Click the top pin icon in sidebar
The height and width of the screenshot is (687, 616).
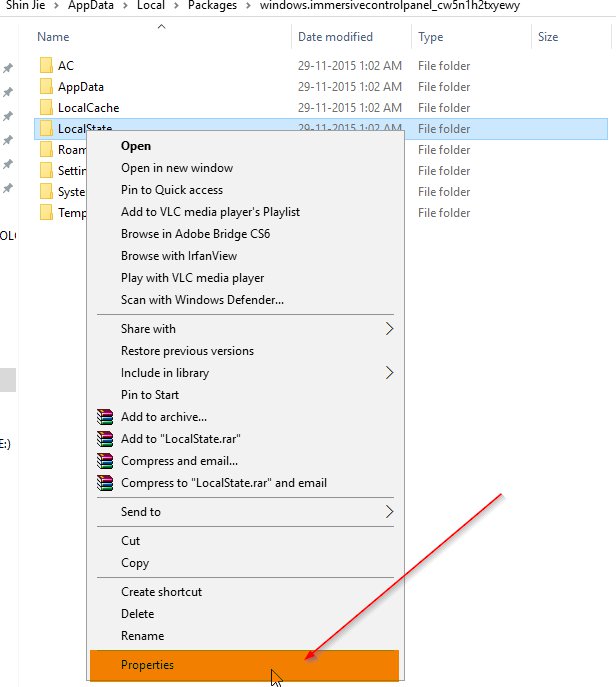click(8, 68)
